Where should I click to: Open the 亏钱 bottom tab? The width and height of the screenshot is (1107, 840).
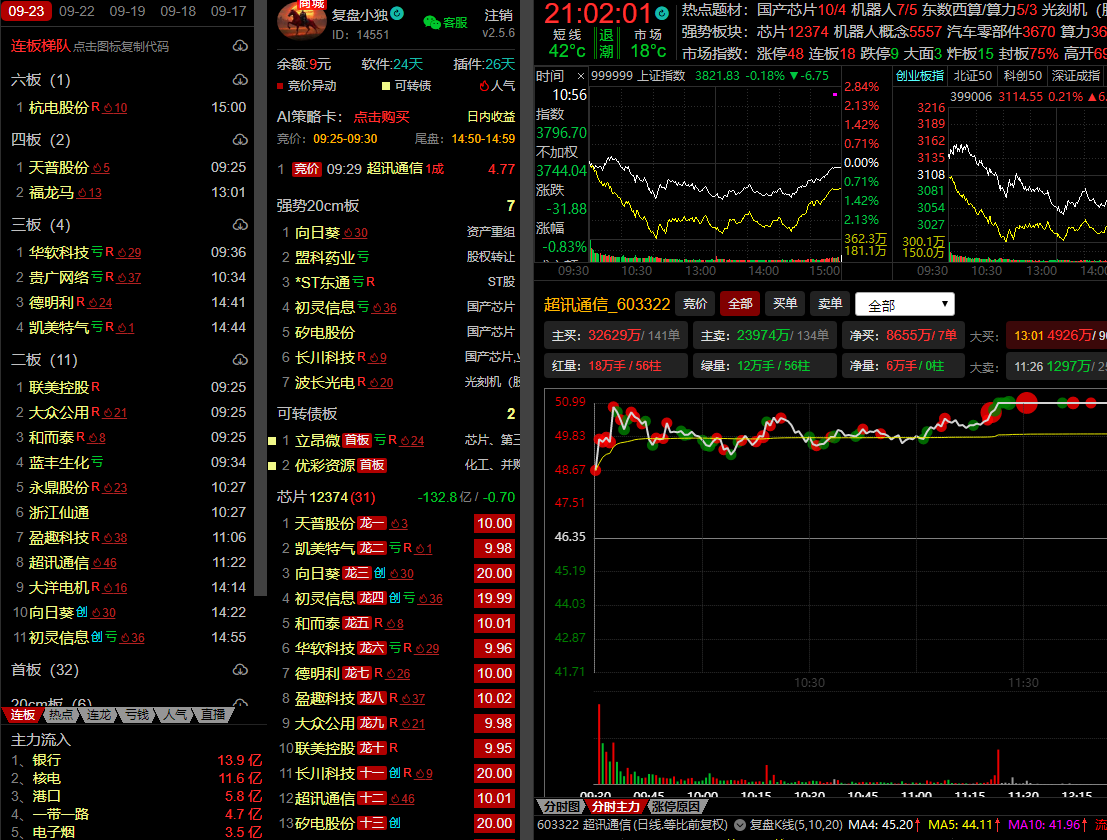(x=137, y=715)
